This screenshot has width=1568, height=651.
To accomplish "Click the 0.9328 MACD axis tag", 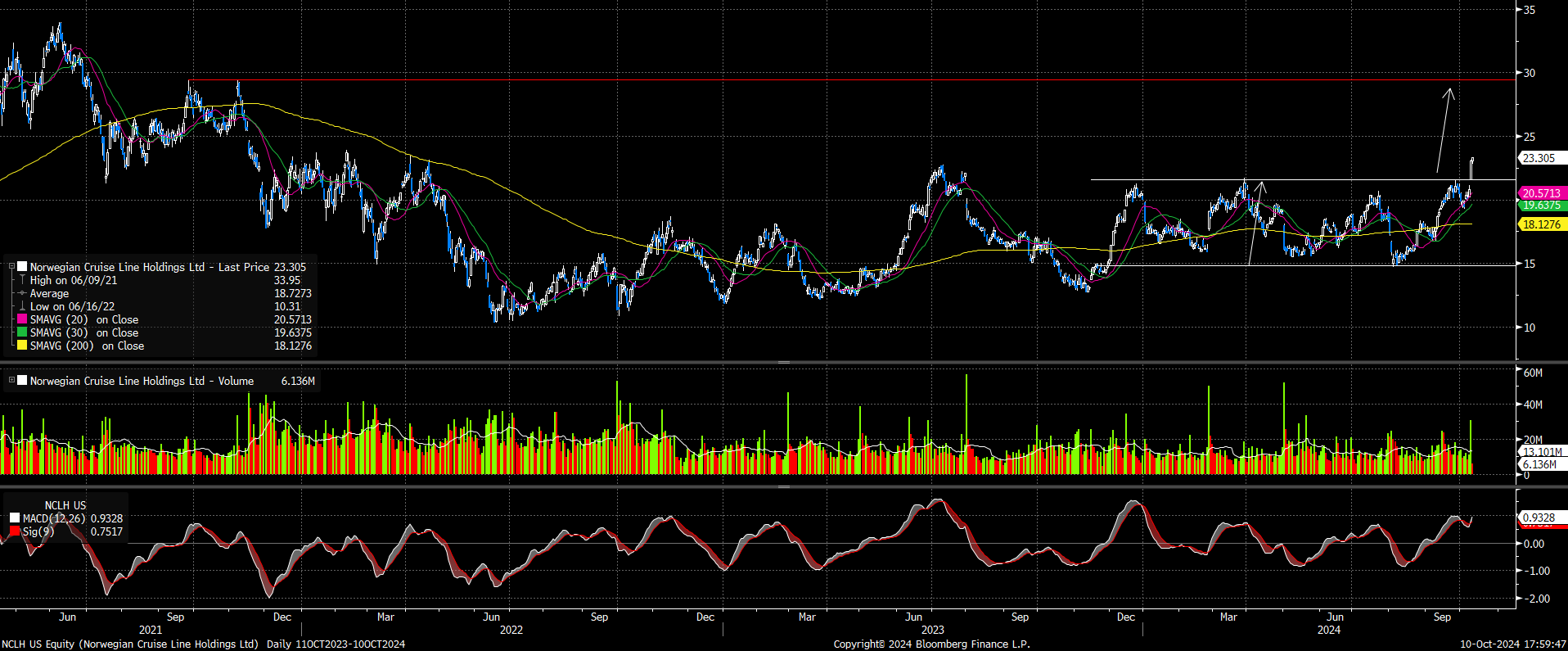I will [x=1542, y=518].
